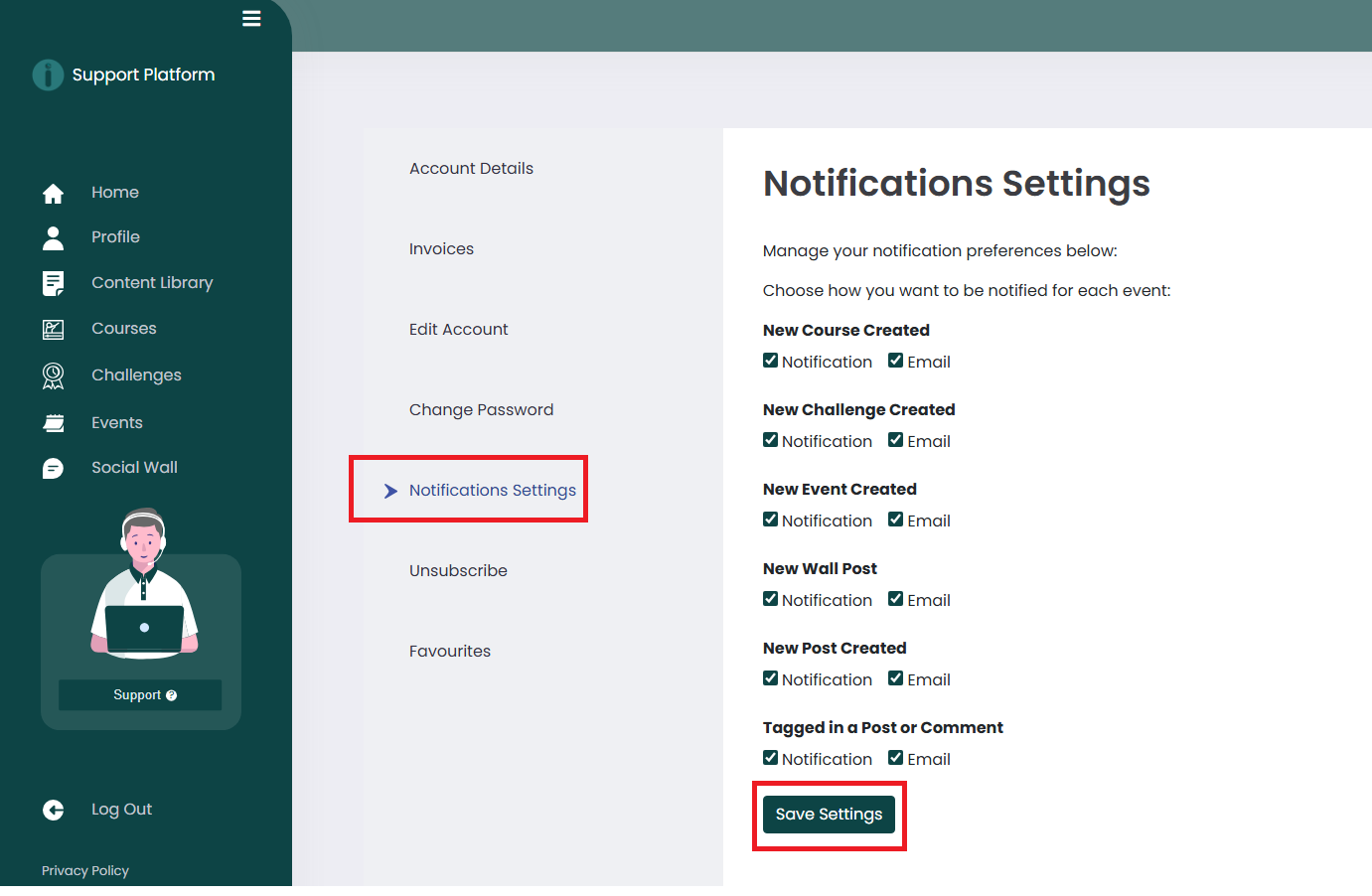The width and height of the screenshot is (1372, 896).
Task: Uncheck Notification for New Course Created
Action: (770, 361)
